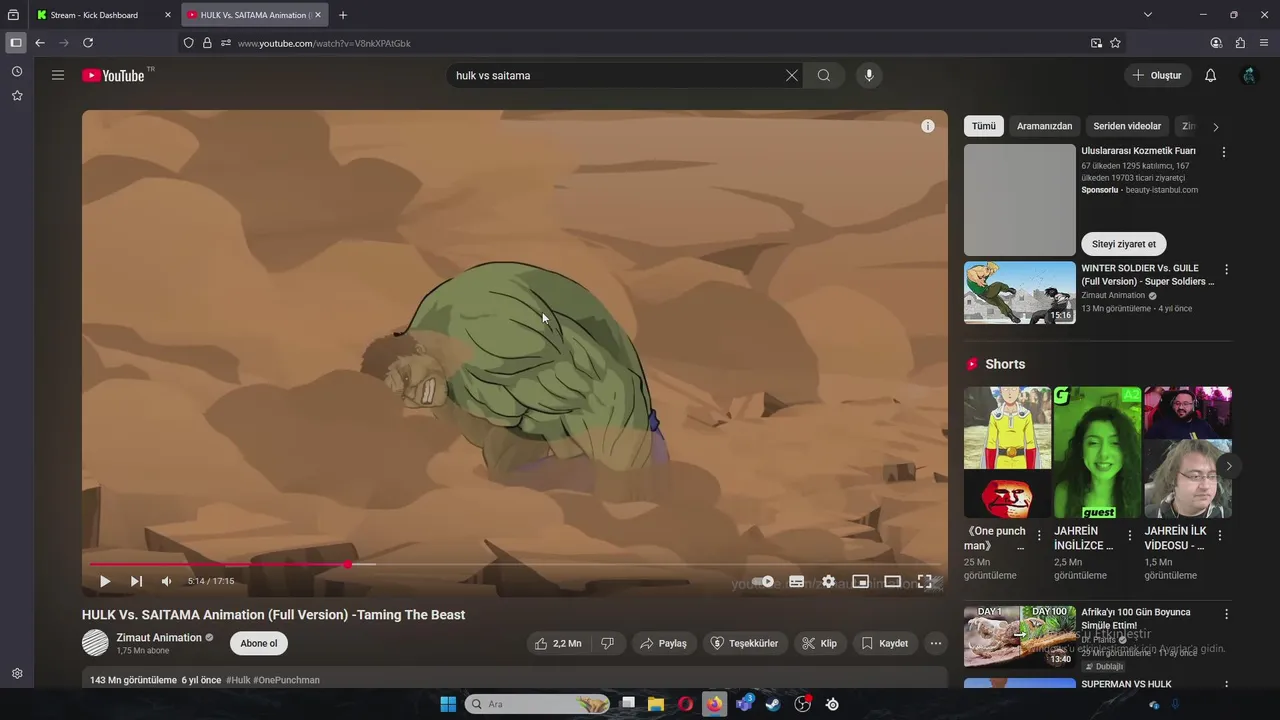This screenshot has width=1280, height=720.
Task: Open the Oluştur create menu
Action: click(1157, 75)
